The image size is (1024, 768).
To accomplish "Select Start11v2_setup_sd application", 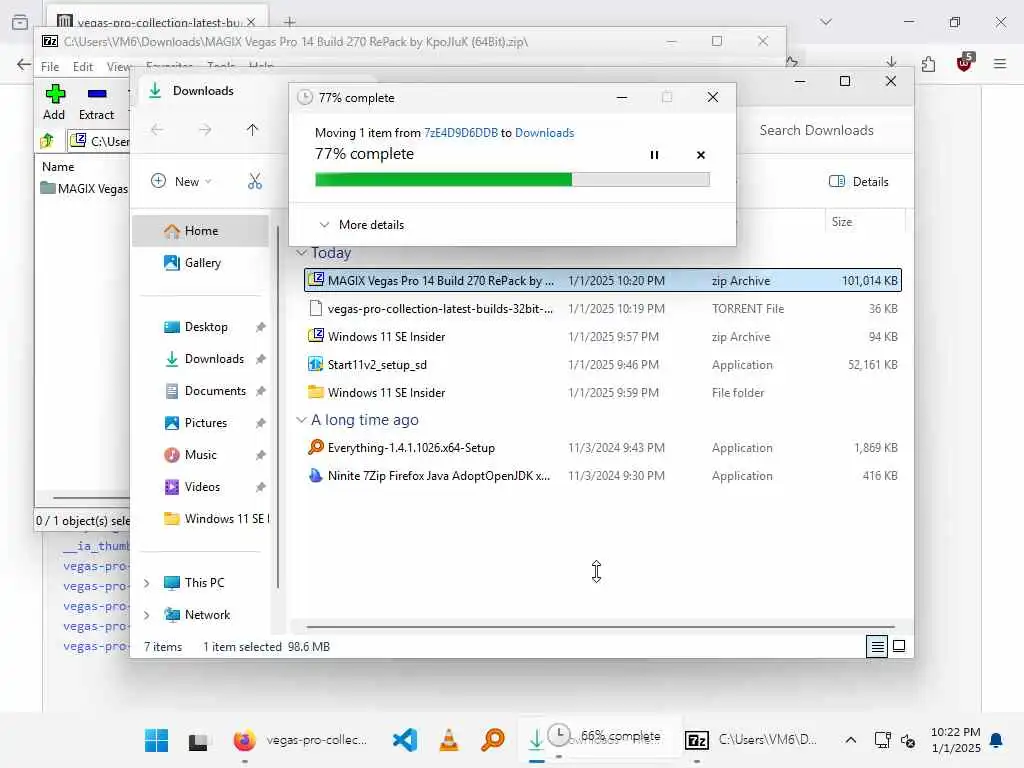I will pyautogui.click(x=603, y=365).
